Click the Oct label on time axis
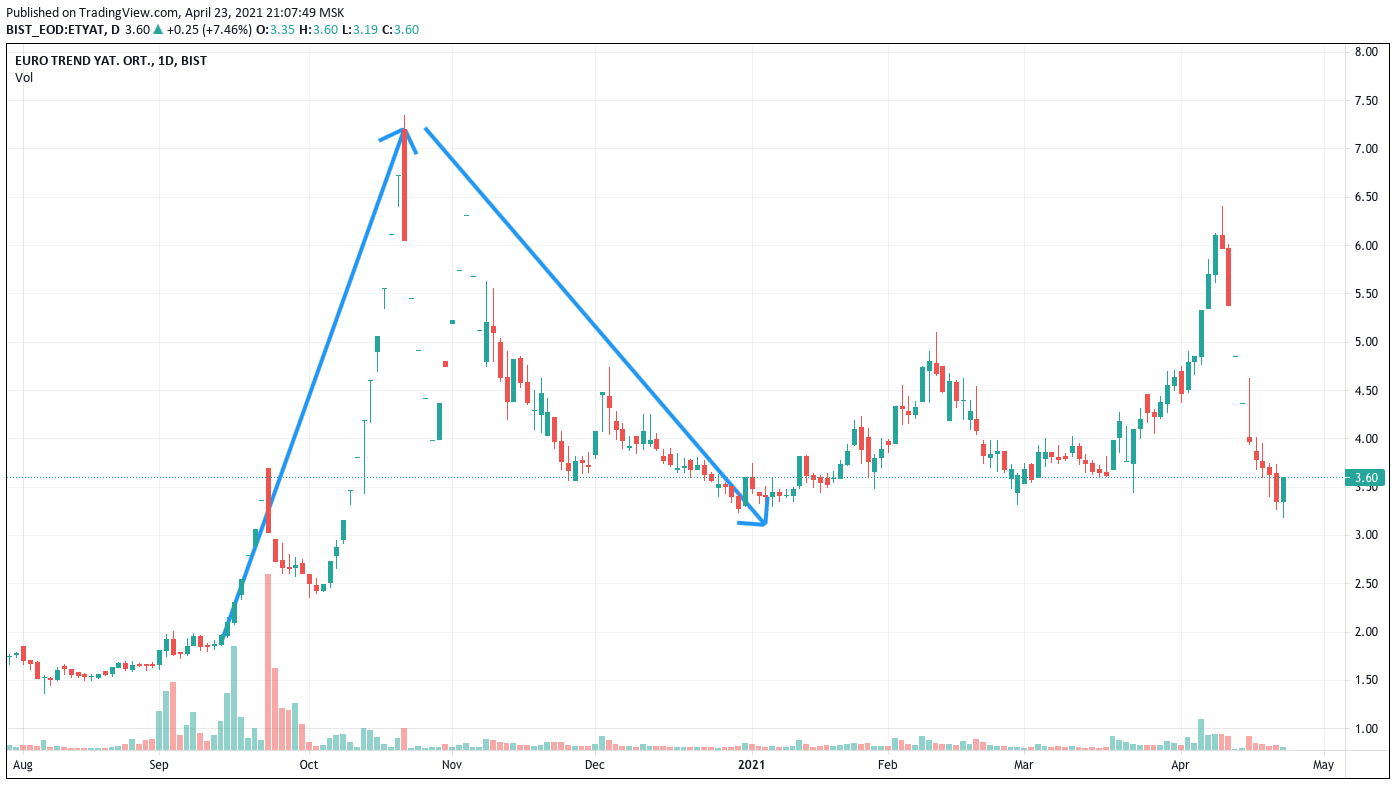 (x=308, y=765)
